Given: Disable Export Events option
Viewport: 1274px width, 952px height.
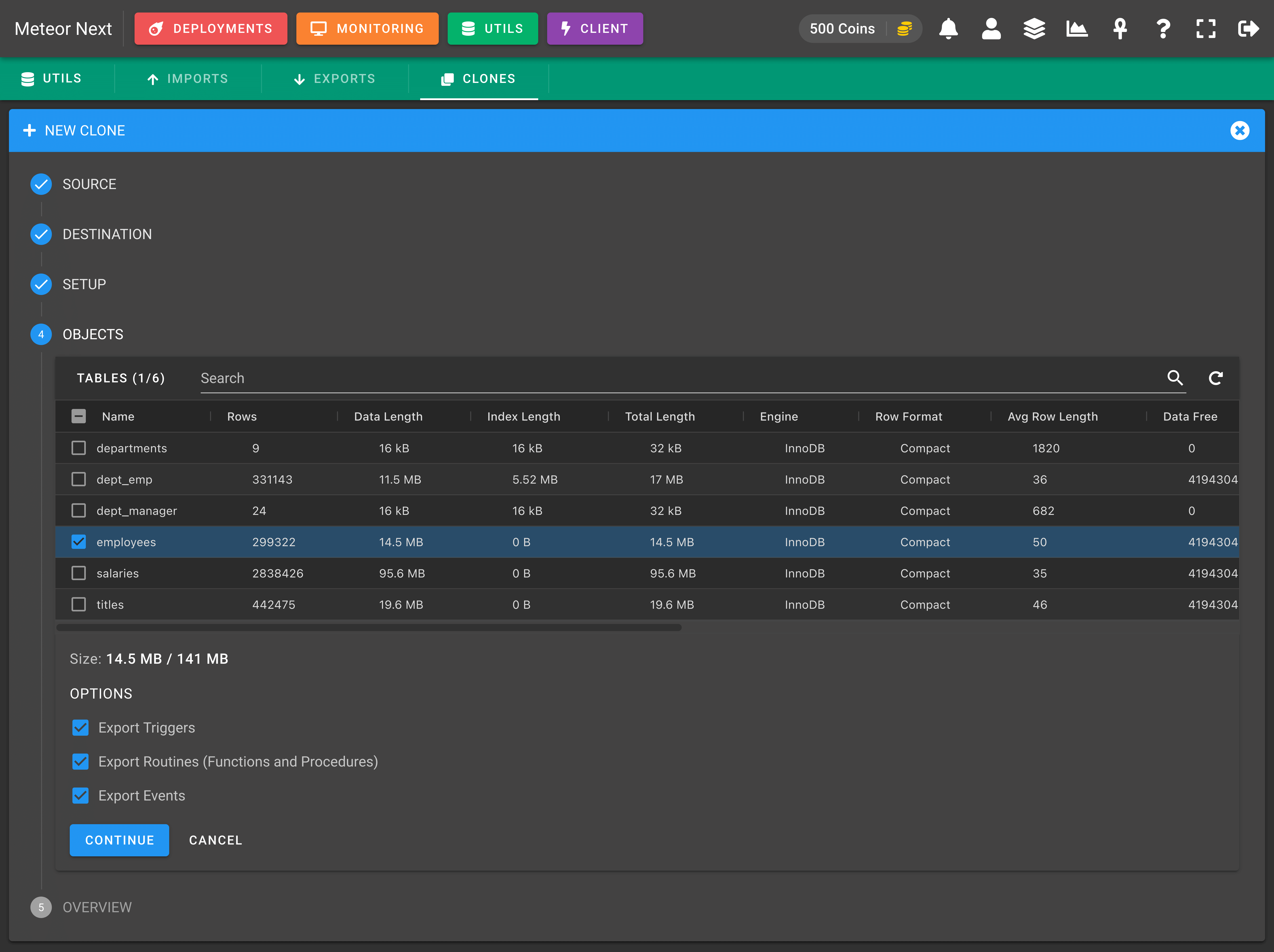Looking at the screenshot, I should click(x=81, y=796).
